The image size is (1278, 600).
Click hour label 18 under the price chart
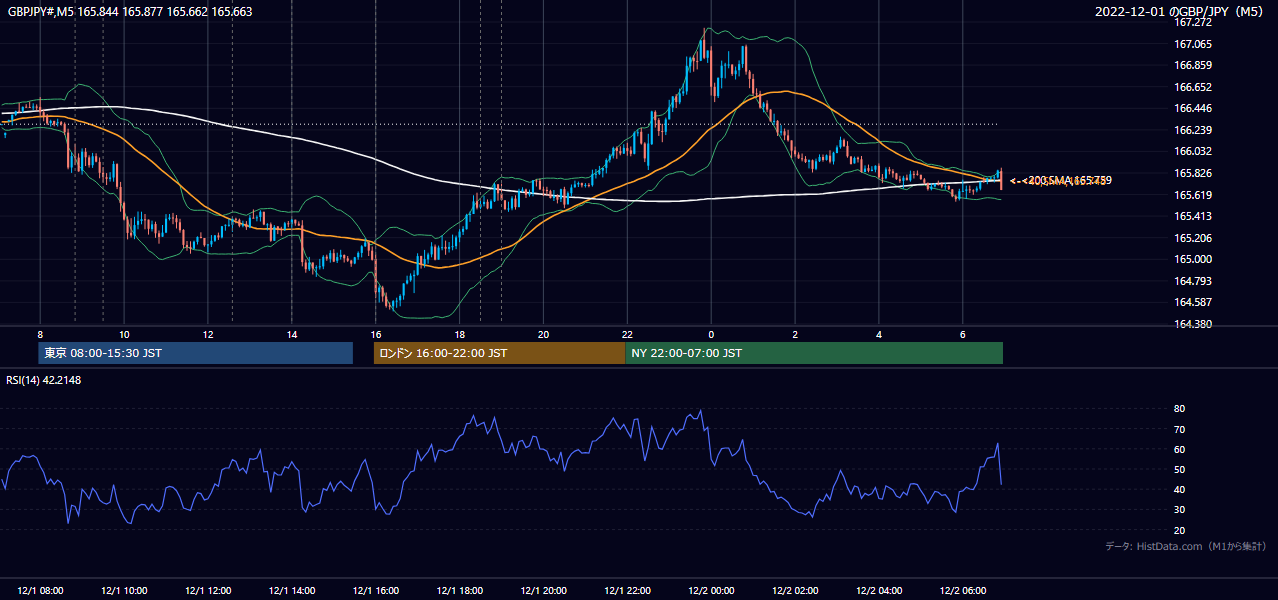459,334
